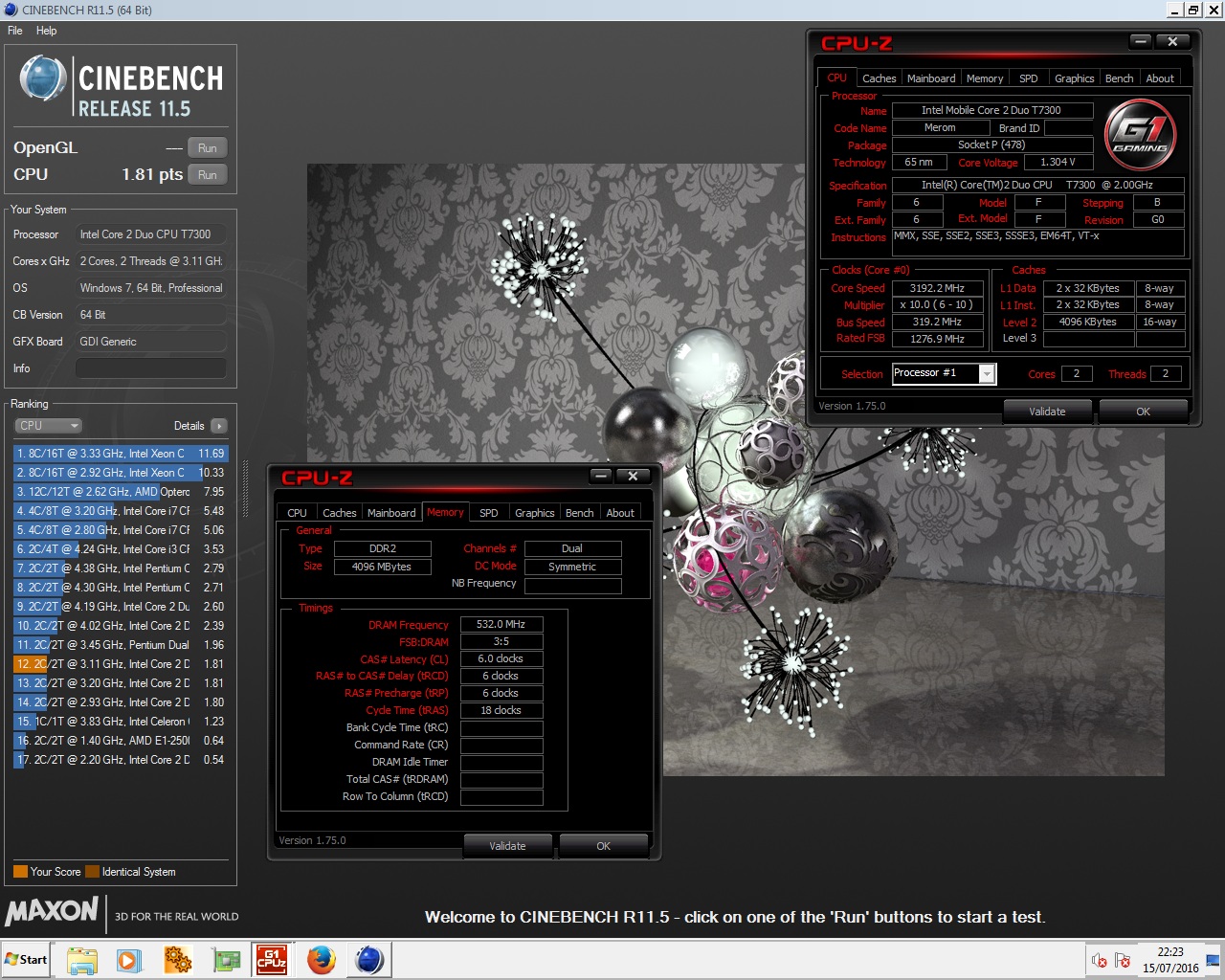Click the clock showing 22:23

[x=1170, y=952]
